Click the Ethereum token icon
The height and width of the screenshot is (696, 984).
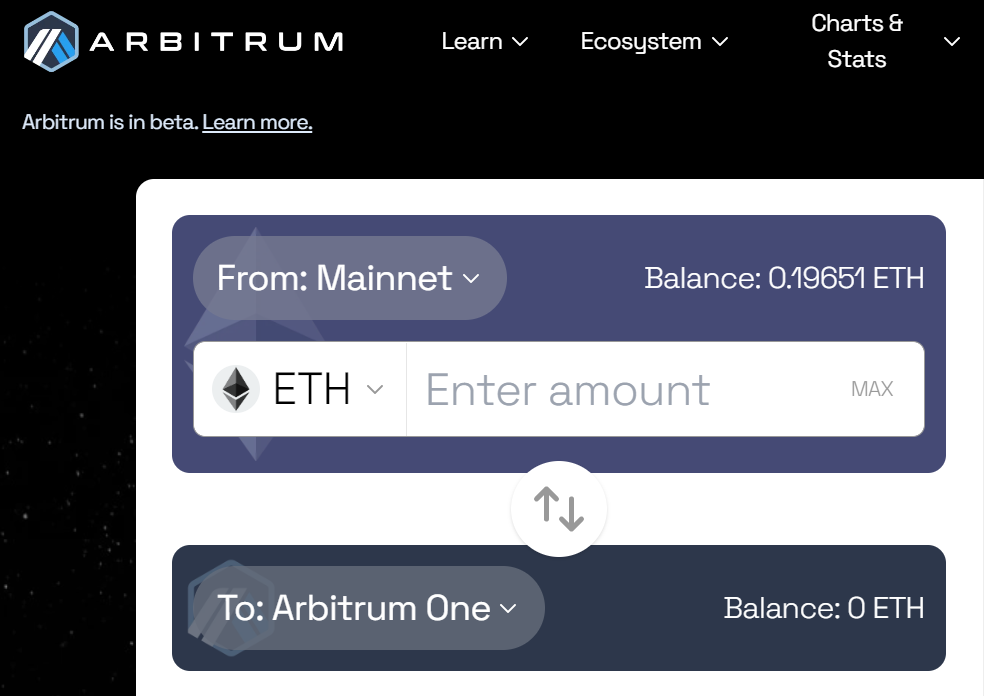click(236, 389)
